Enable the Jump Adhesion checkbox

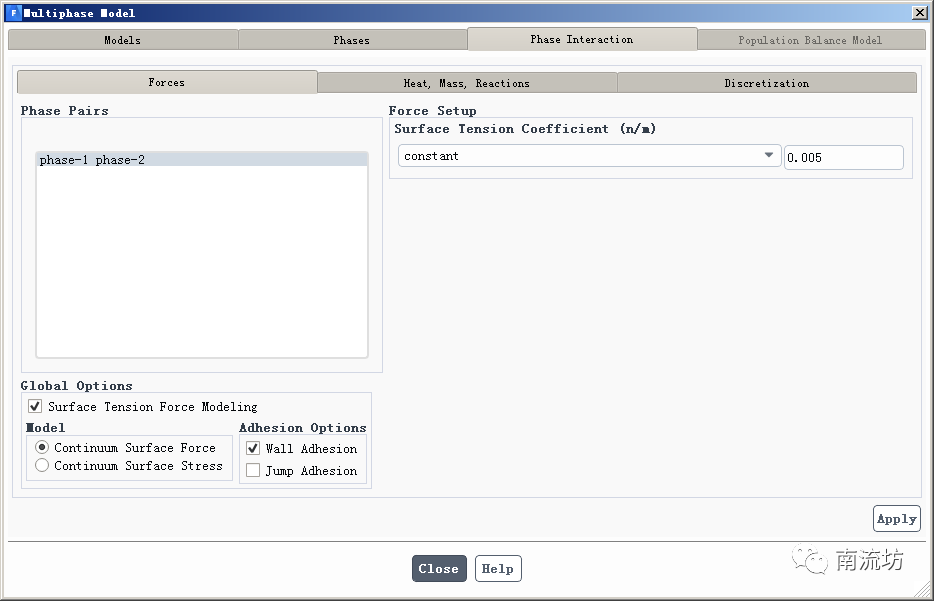253,471
